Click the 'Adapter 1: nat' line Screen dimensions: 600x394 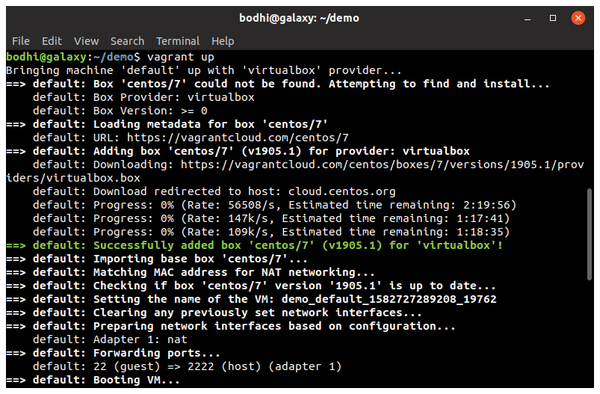(x=110, y=339)
